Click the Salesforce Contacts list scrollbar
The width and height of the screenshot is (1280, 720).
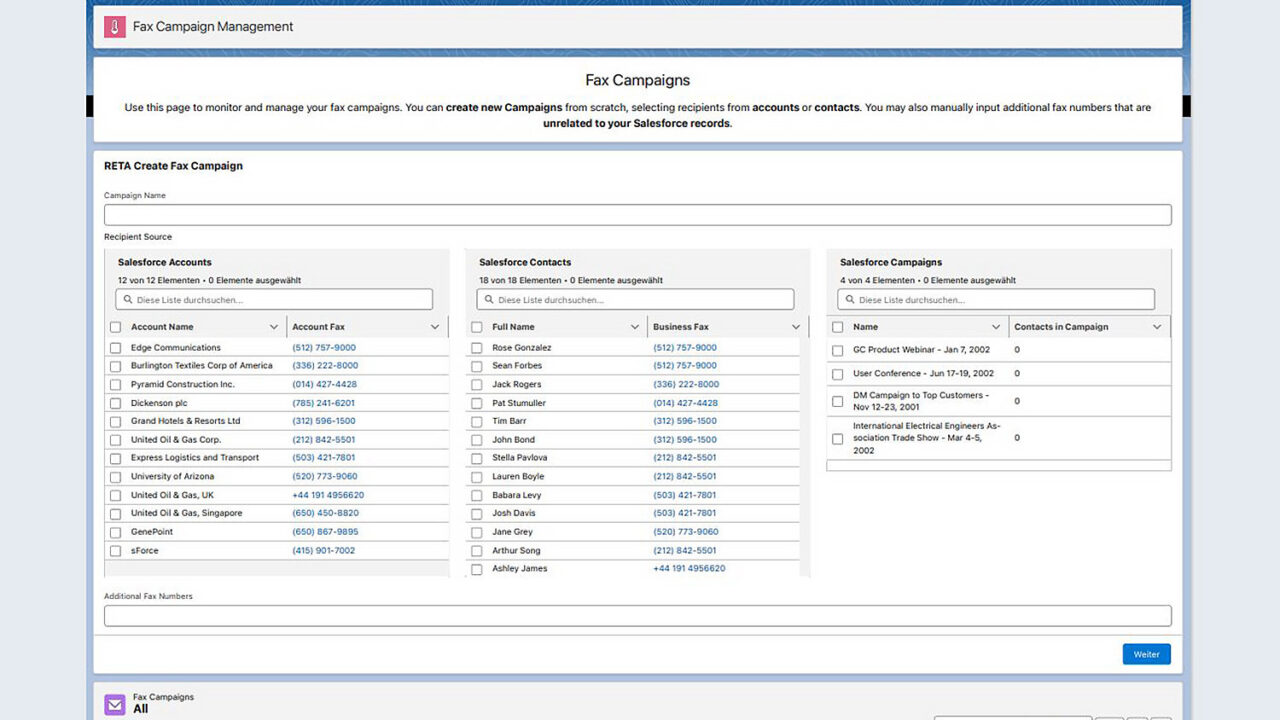click(x=805, y=450)
